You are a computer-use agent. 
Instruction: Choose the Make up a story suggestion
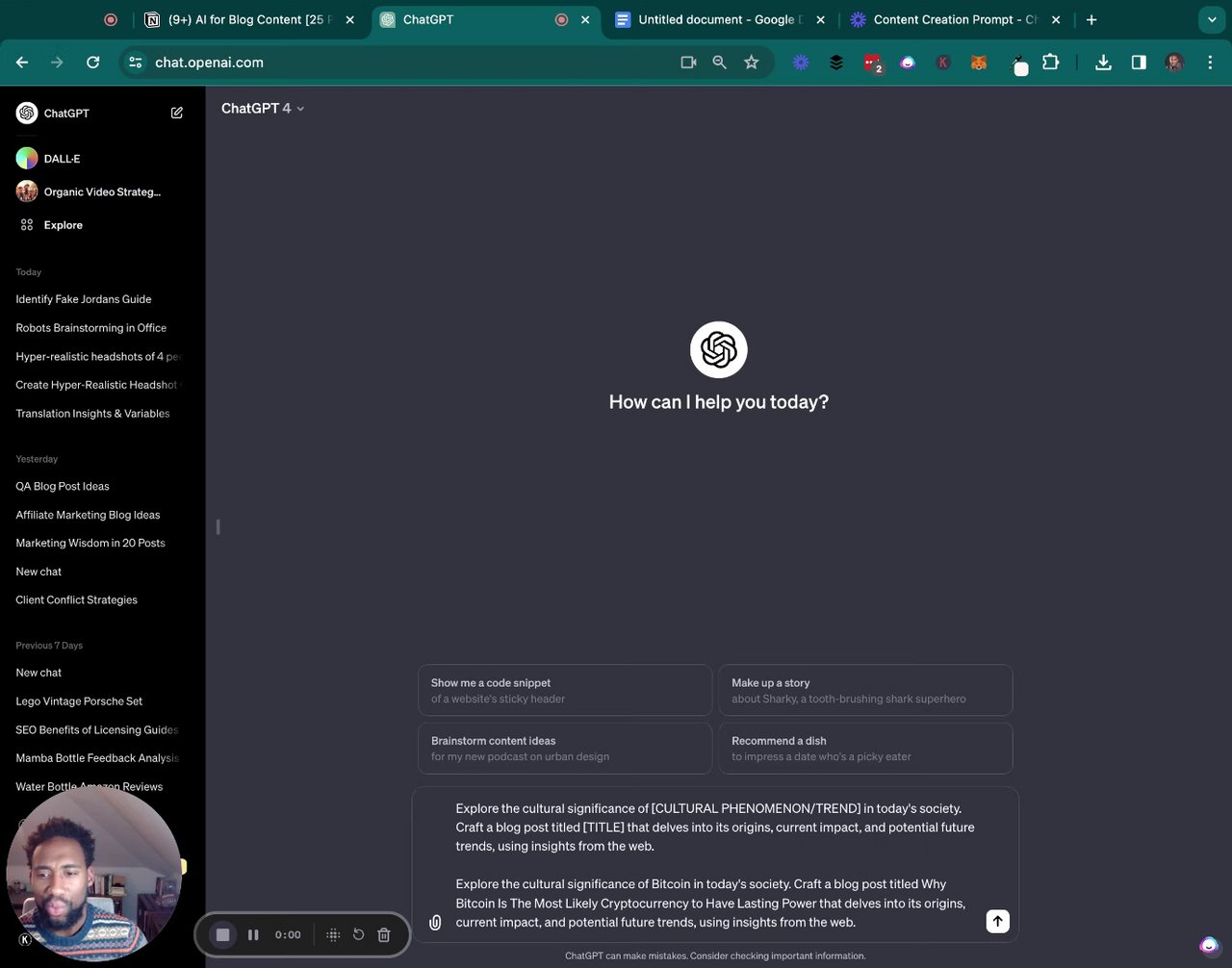(x=865, y=690)
